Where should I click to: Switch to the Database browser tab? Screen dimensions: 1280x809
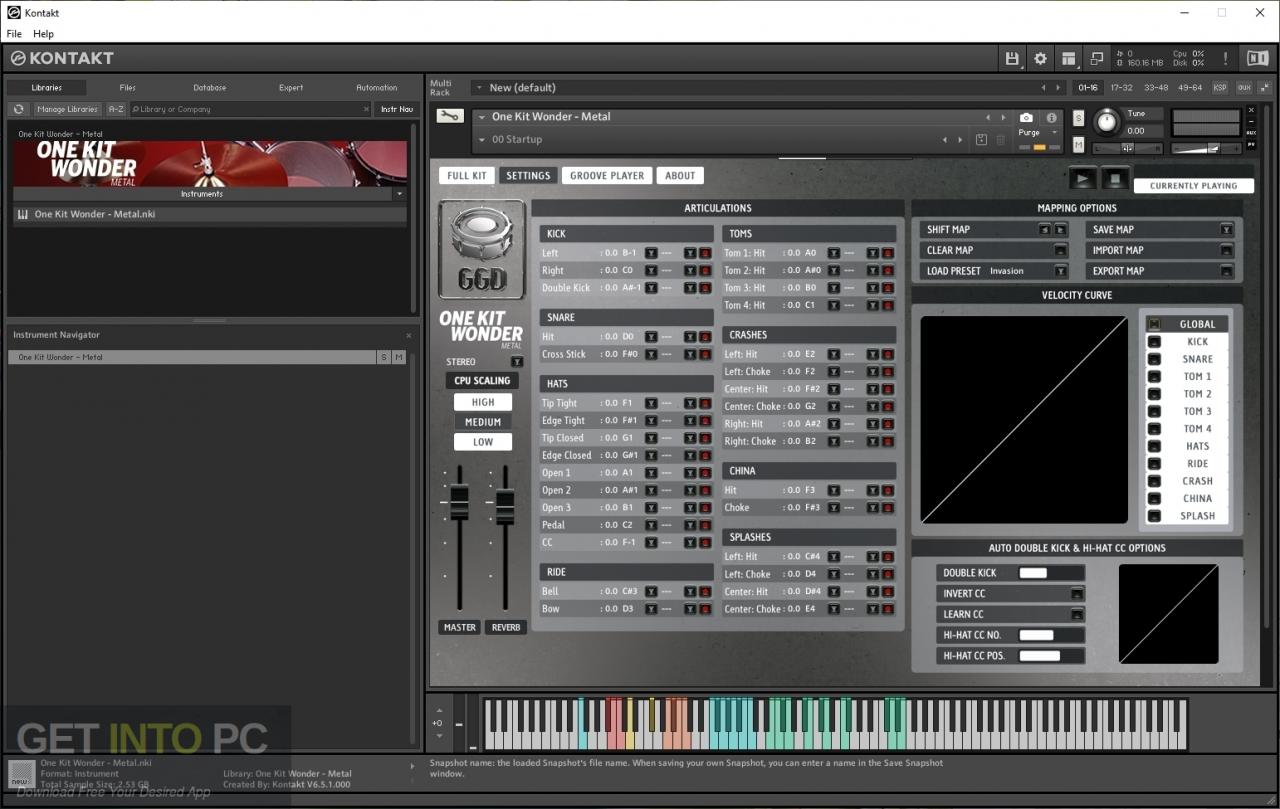coord(210,88)
